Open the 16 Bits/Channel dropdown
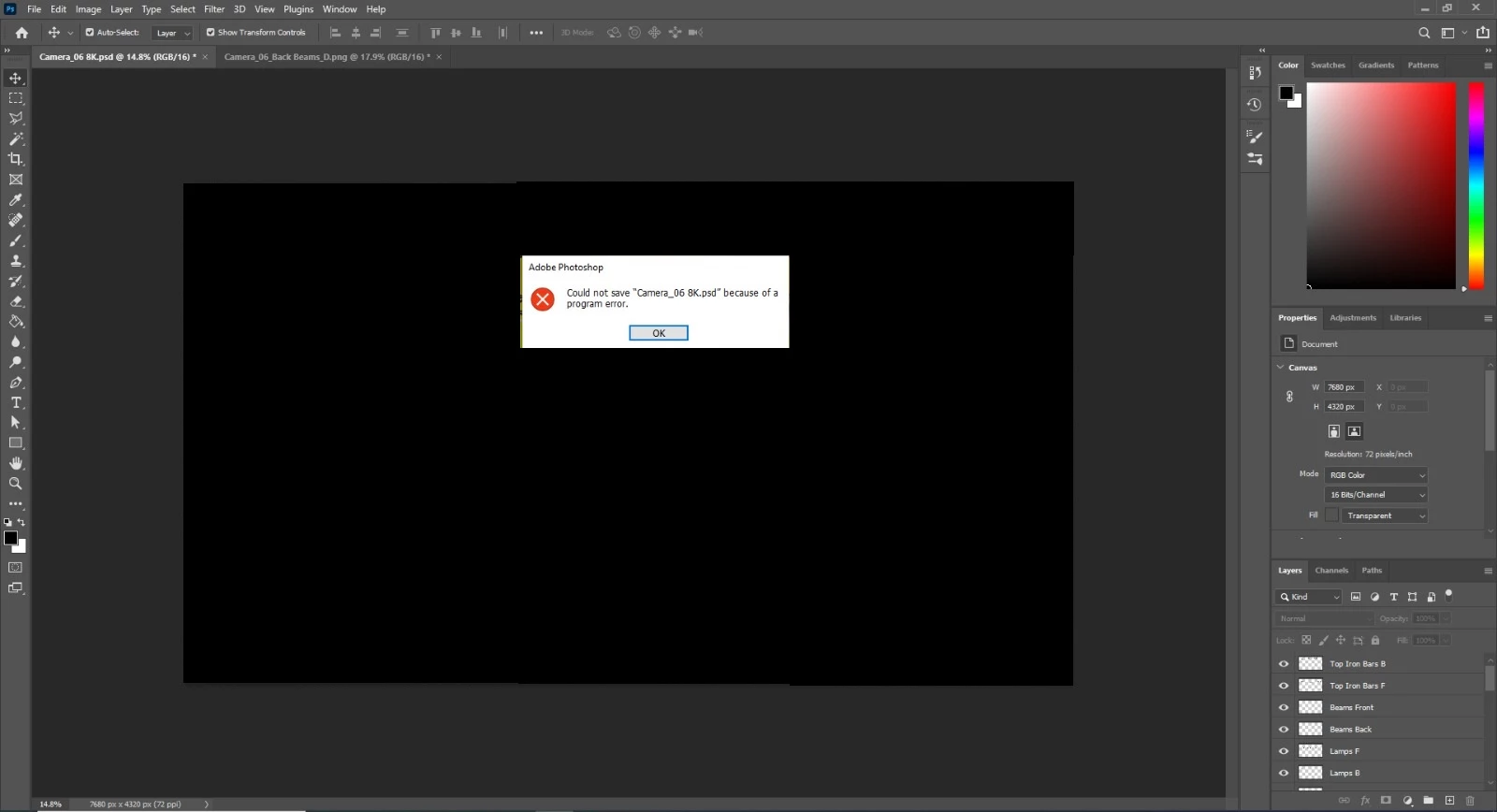This screenshot has height=812, width=1497. pyautogui.click(x=1376, y=495)
